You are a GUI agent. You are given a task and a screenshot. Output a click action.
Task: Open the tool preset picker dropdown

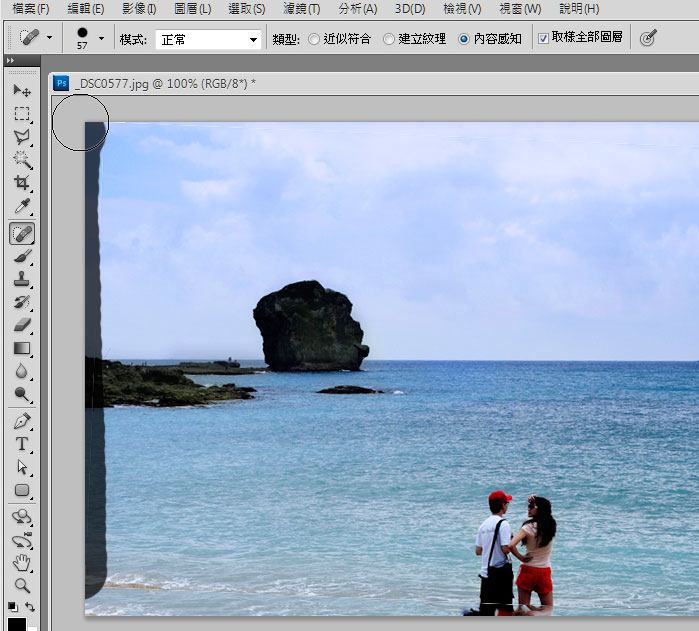(49, 38)
